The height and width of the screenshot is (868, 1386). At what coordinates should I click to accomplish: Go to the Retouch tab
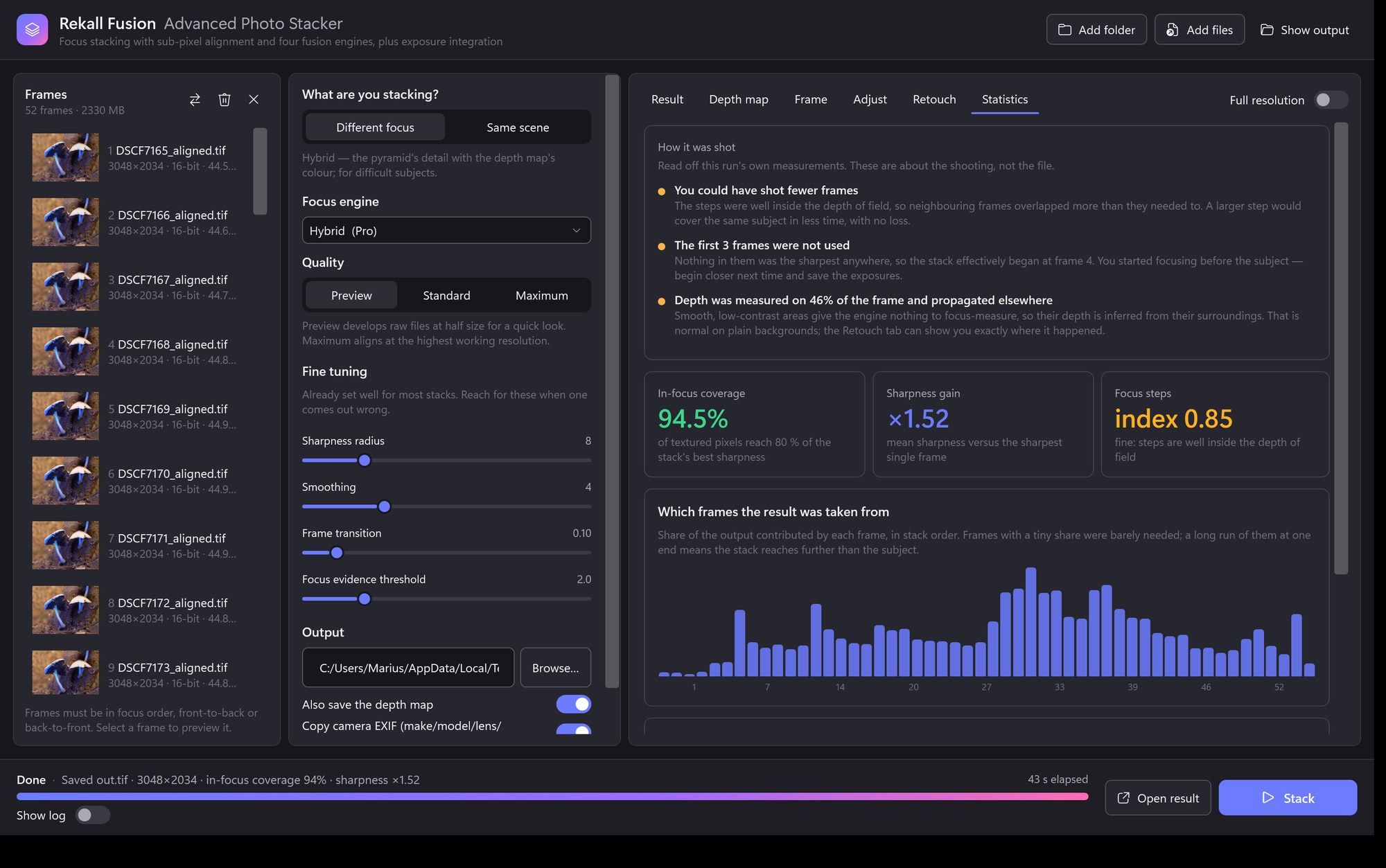(x=934, y=100)
